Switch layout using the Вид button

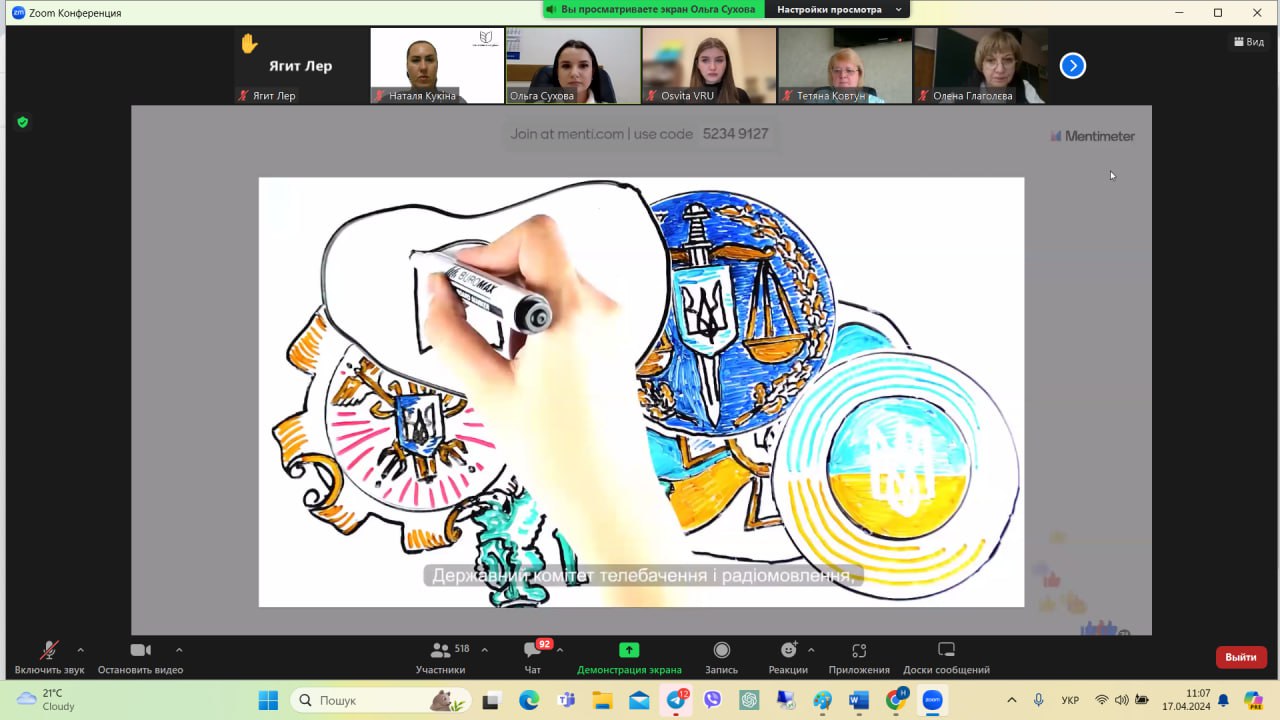(1249, 42)
